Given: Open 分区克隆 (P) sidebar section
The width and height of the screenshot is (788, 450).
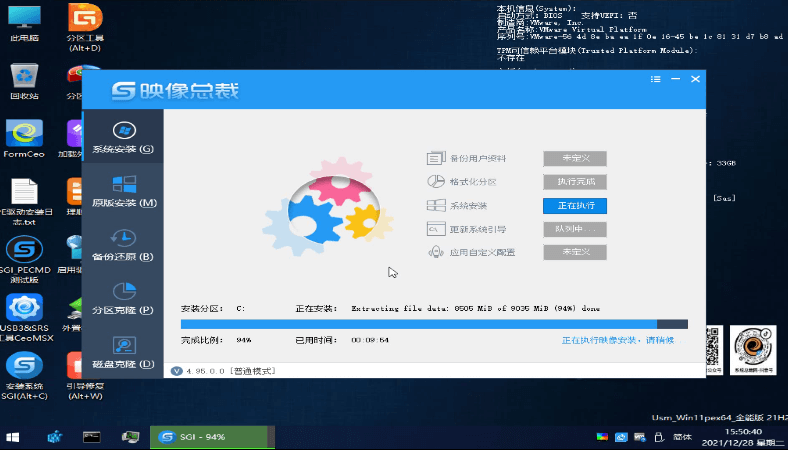Looking at the screenshot, I should pyautogui.click(x=123, y=298).
